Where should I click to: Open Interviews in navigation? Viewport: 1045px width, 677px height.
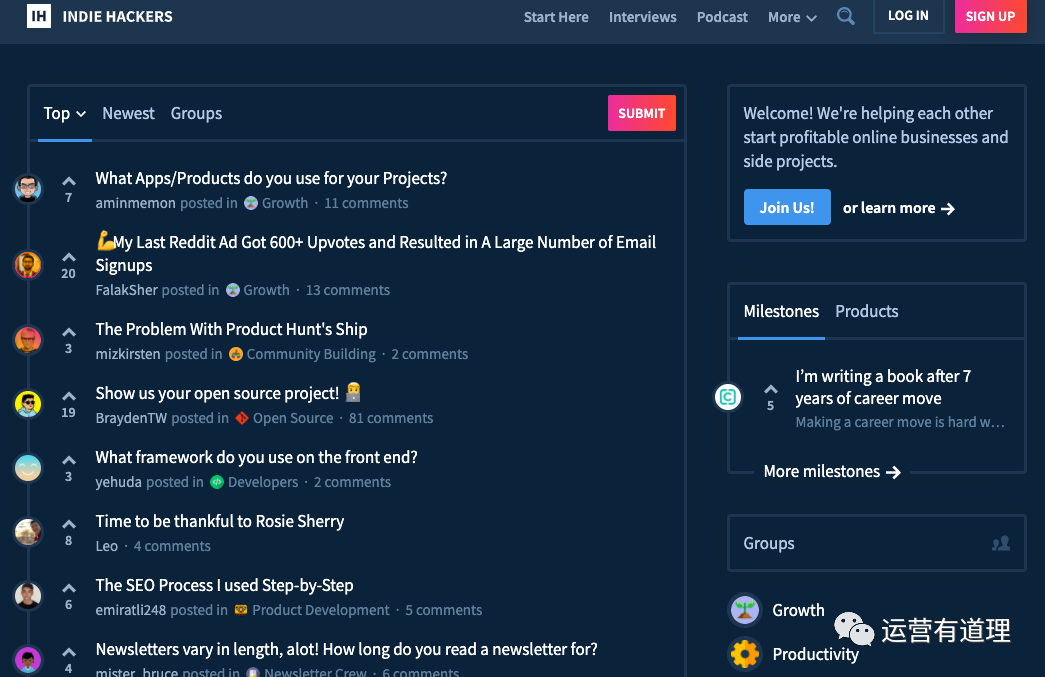tap(642, 17)
